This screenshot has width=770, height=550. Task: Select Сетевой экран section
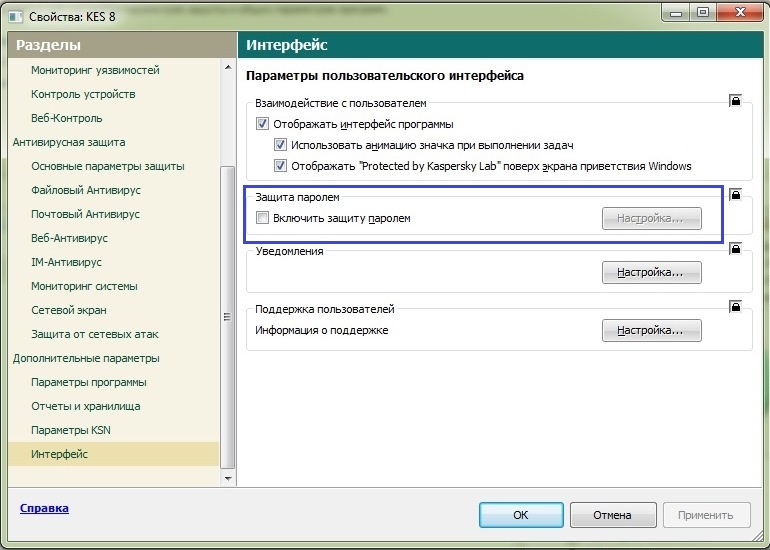pyautogui.click(x=69, y=310)
